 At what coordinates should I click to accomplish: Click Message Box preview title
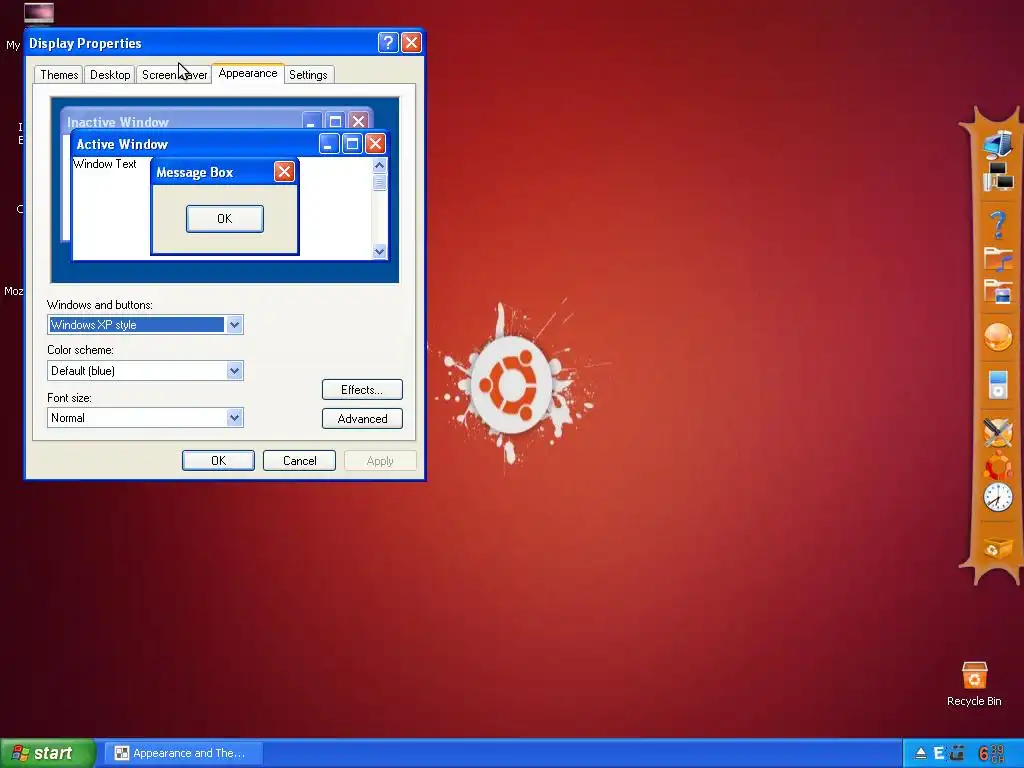195,172
